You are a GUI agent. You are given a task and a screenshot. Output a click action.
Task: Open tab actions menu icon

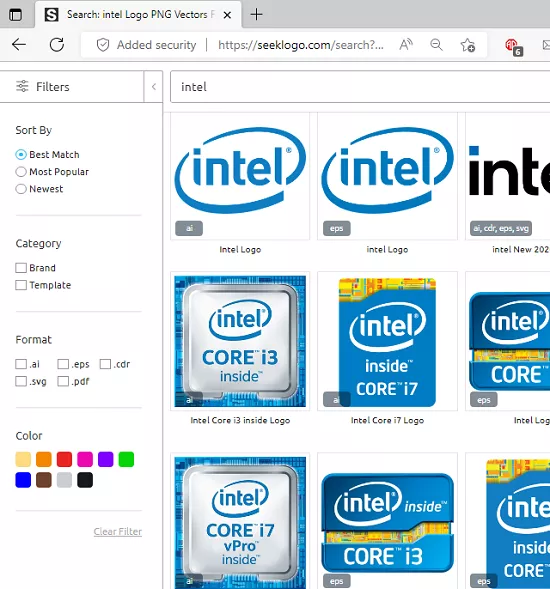click(x=15, y=15)
